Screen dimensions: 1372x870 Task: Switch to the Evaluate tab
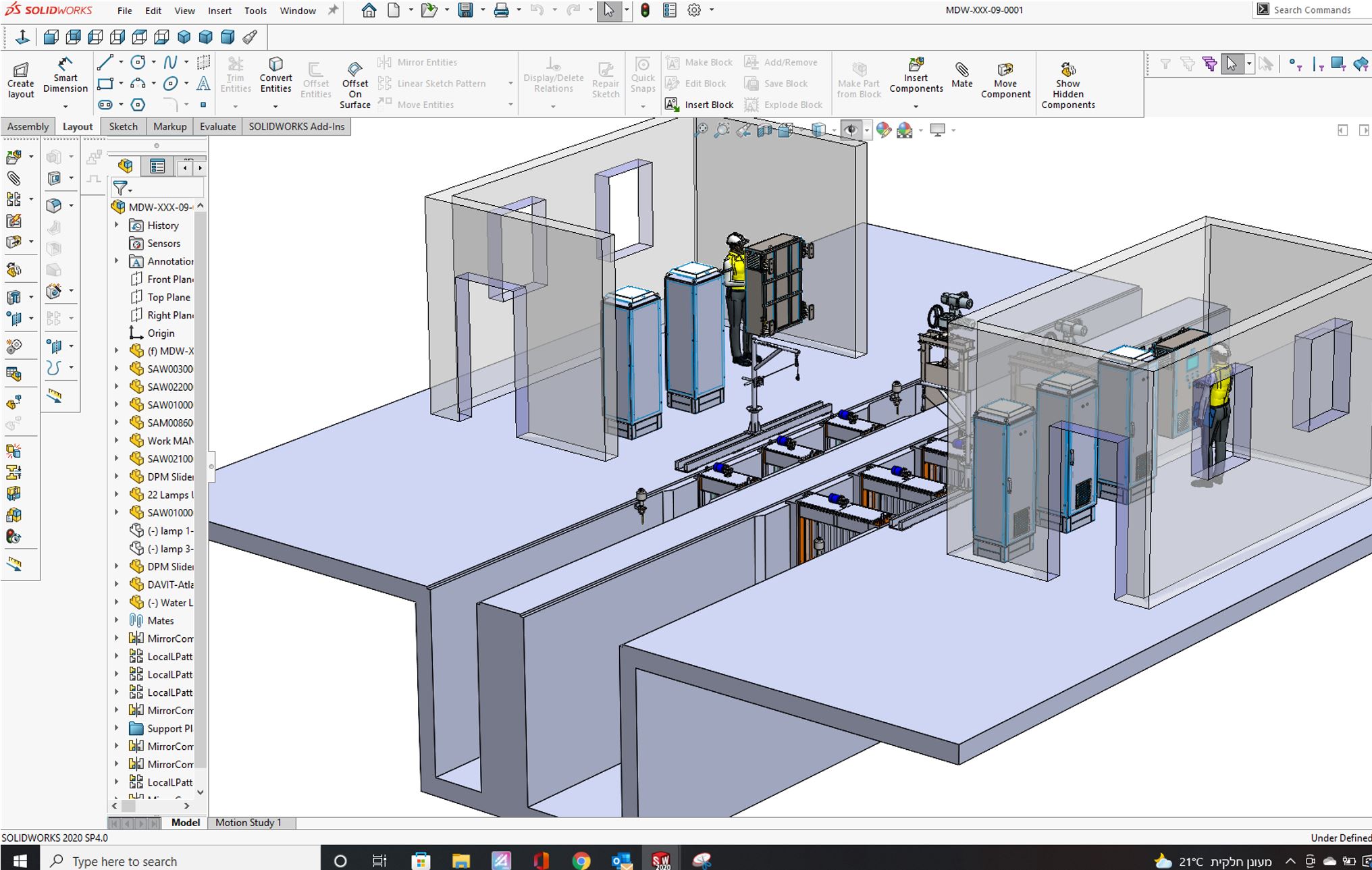click(217, 126)
